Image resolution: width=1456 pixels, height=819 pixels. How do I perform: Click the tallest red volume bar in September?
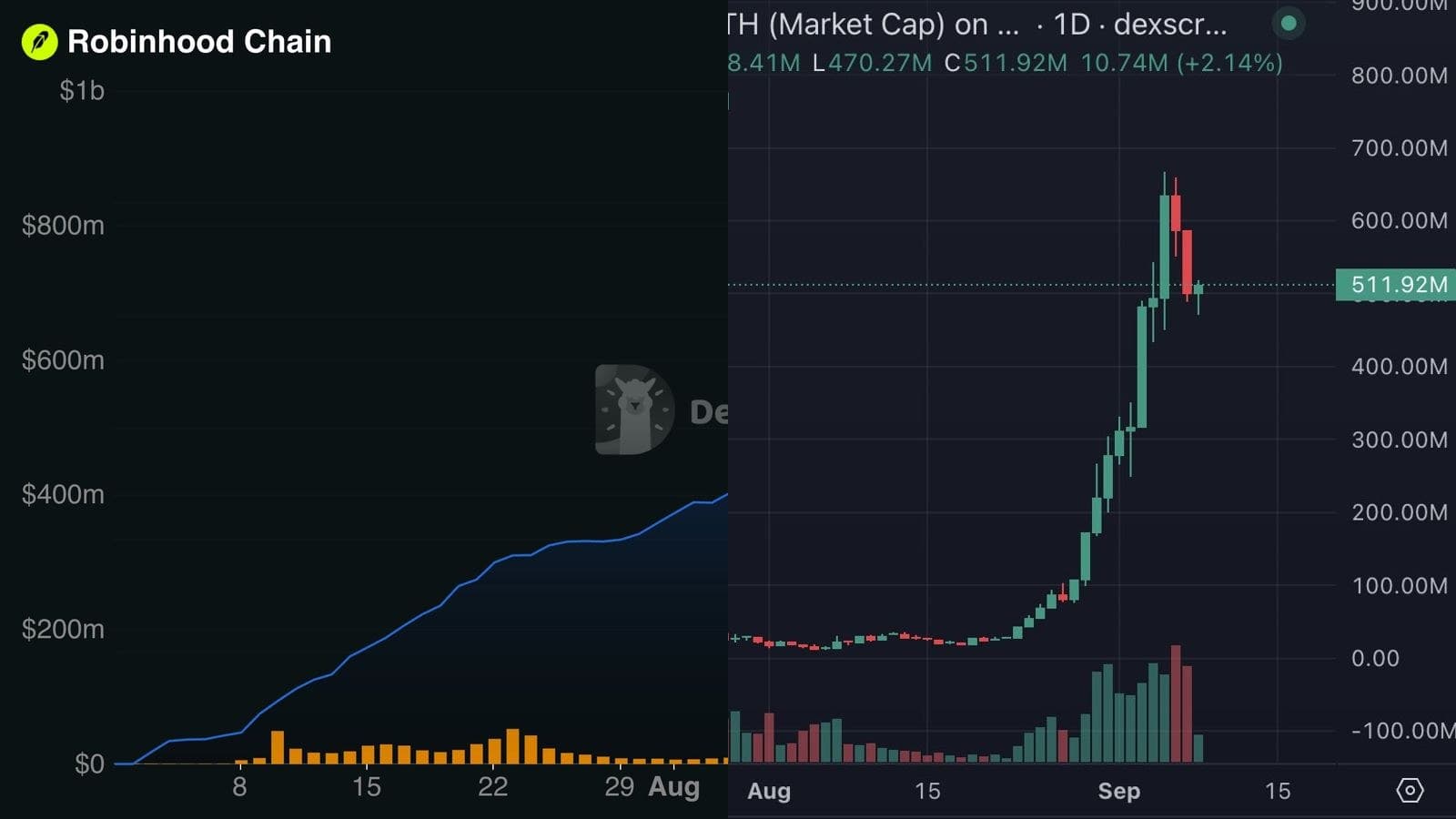(1176, 703)
